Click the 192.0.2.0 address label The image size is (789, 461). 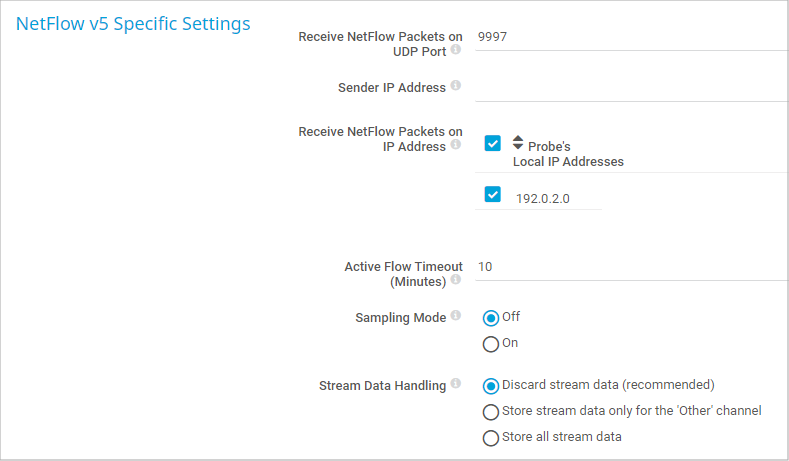(542, 198)
